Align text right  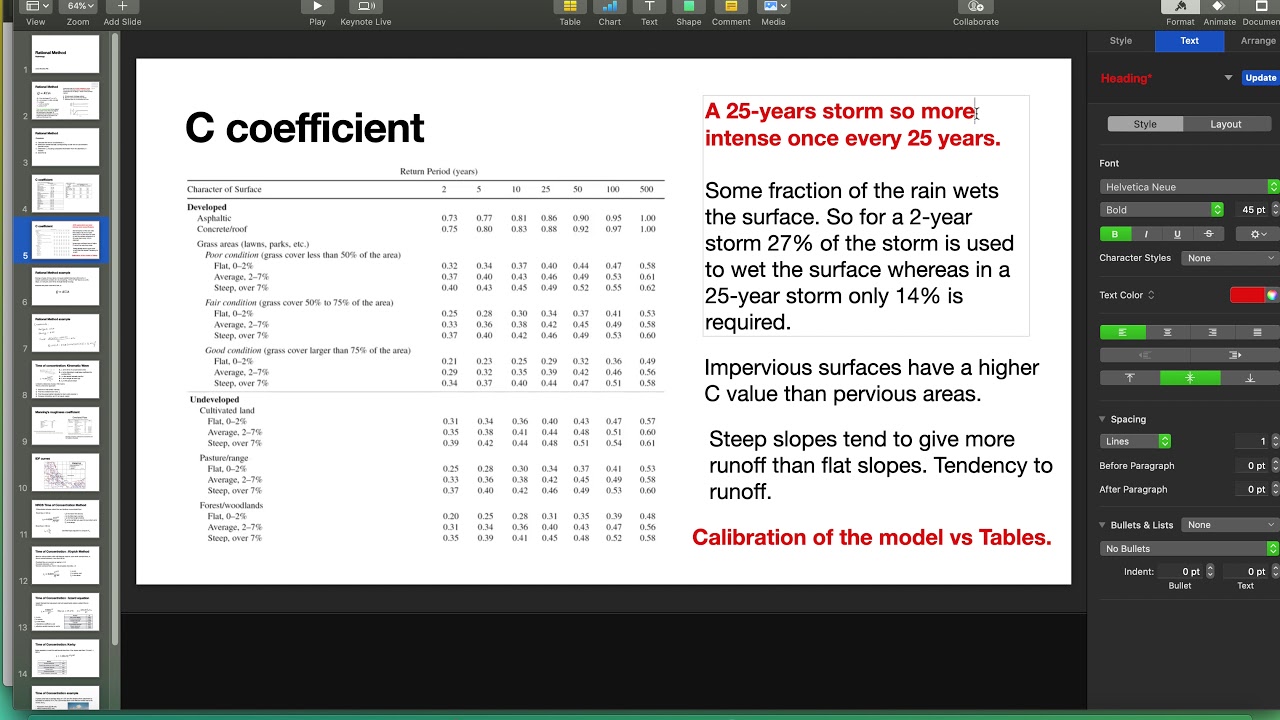1212,332
